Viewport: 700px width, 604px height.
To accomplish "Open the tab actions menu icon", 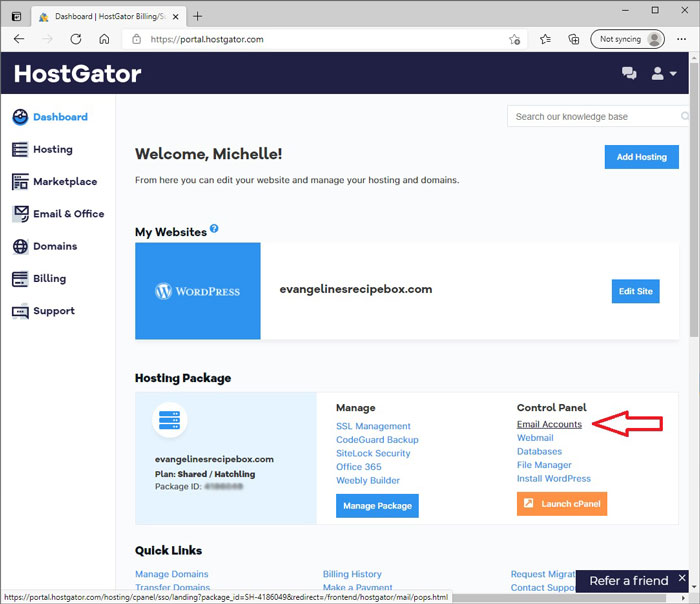I will 17,17.
